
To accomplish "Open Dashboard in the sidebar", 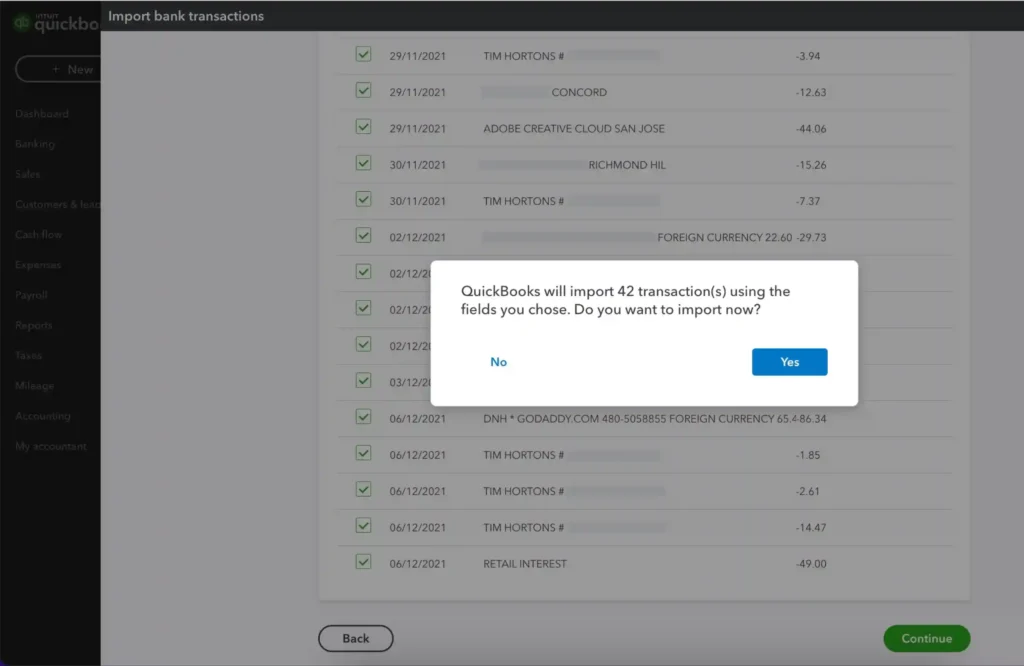I will [42, 114].
